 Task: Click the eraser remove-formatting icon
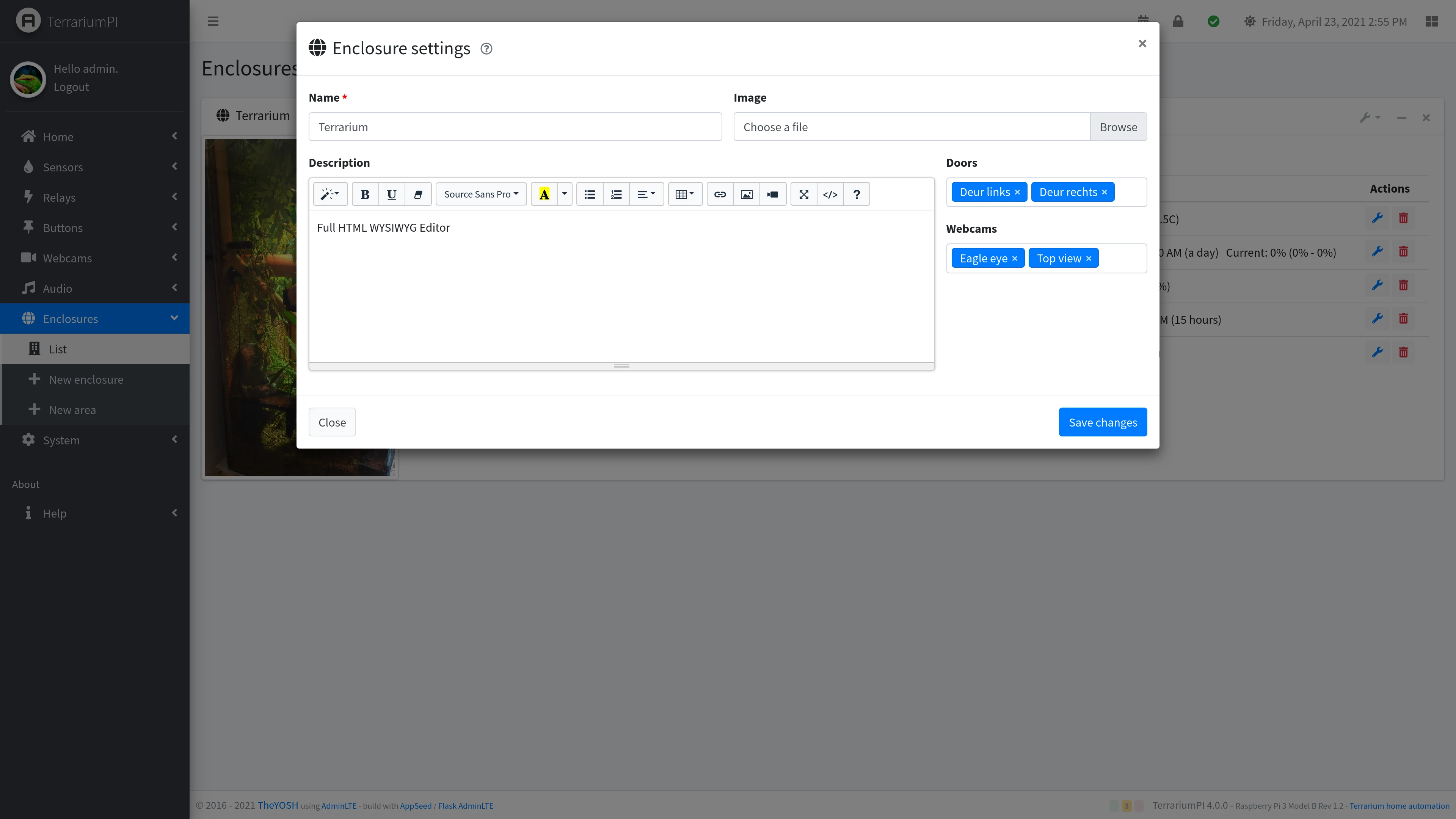tap(418, 195)
